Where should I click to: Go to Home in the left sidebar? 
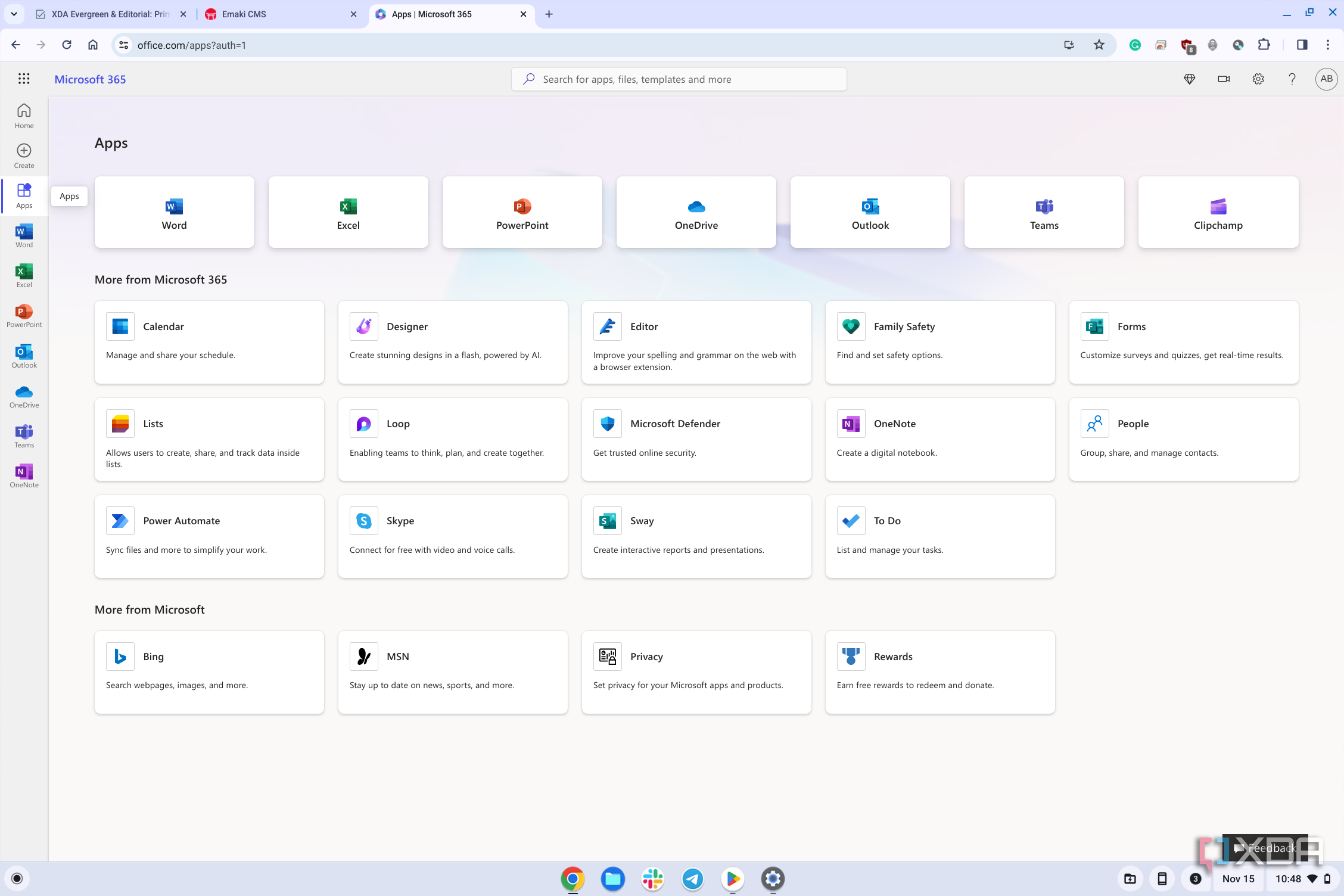24,116
